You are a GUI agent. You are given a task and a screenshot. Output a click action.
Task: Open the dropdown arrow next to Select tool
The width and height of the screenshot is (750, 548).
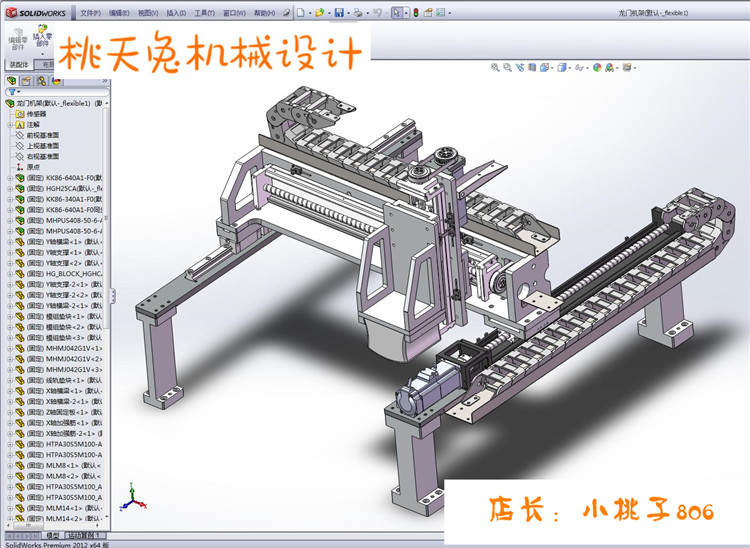[x=406, y=13]
